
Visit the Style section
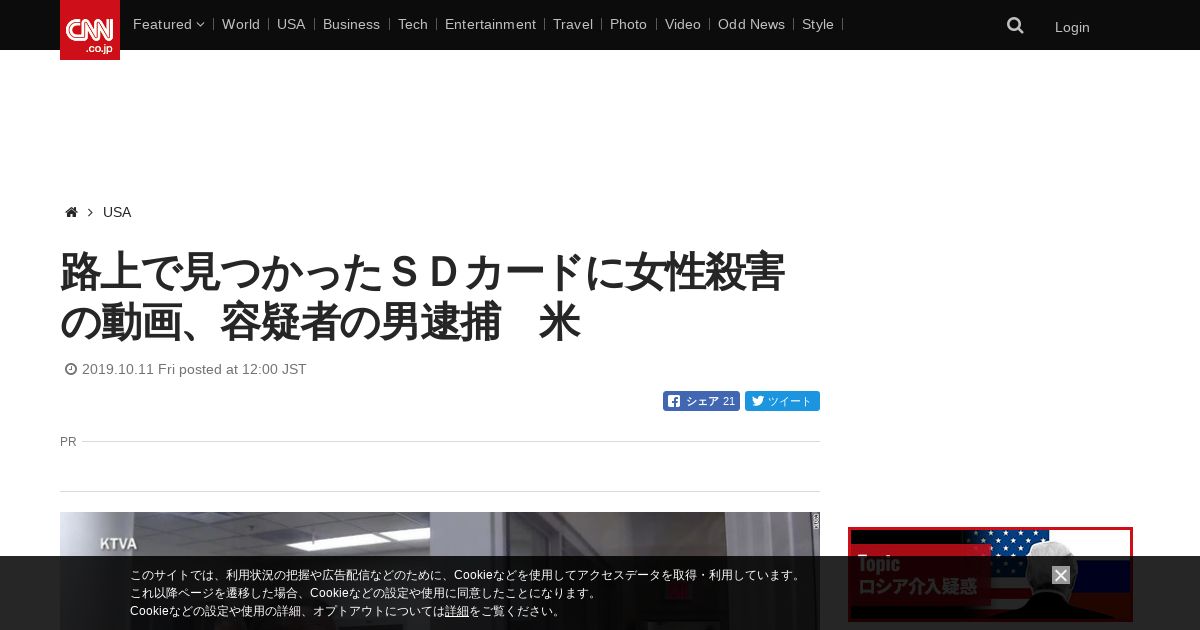[x=818, y=24]
